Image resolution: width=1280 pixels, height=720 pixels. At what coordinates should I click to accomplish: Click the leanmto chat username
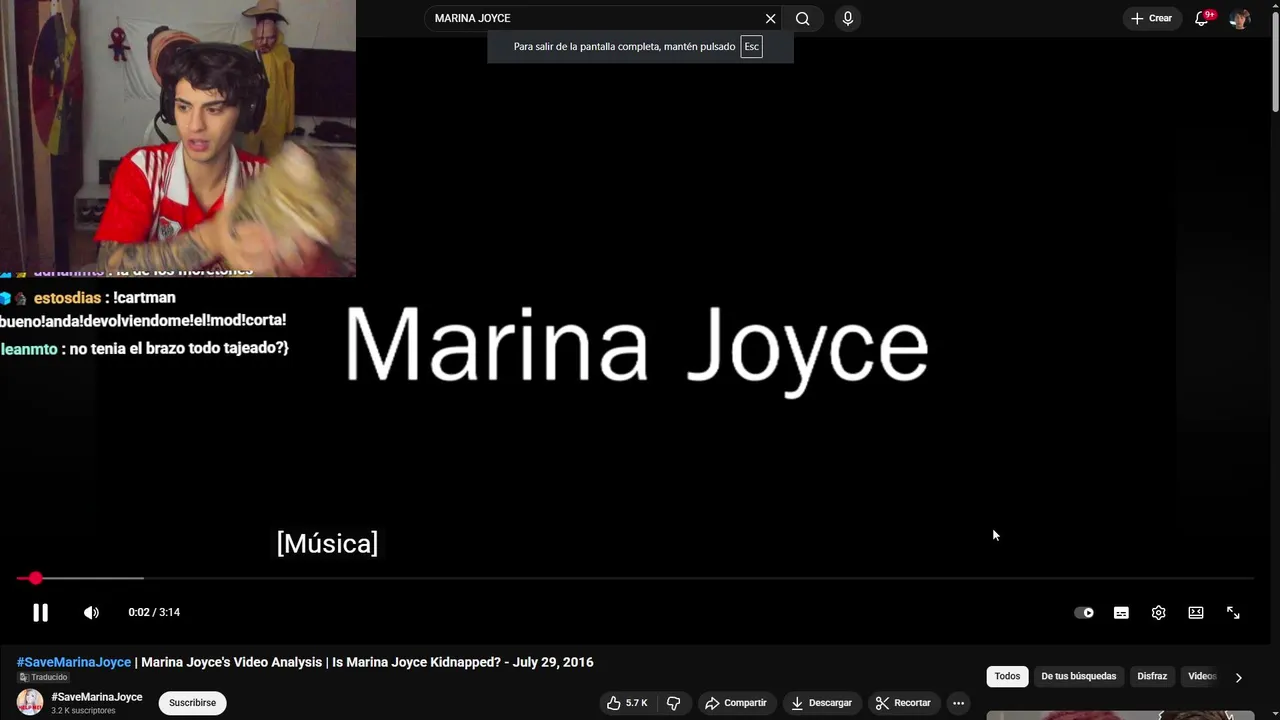click(29, 349)
